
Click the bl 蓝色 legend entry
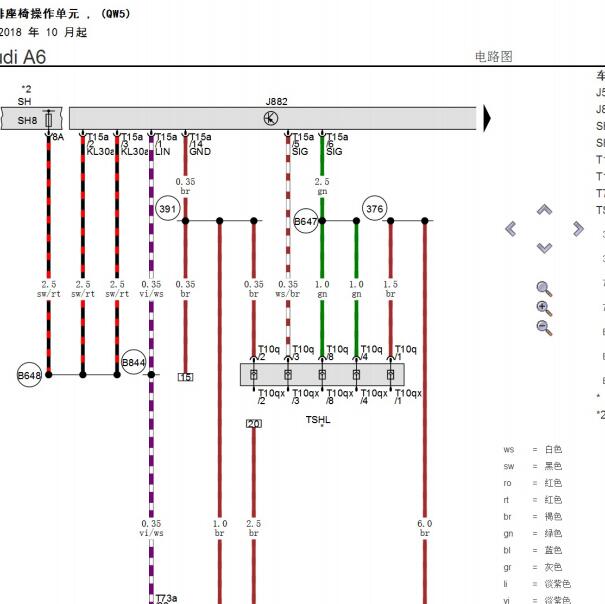point(532,550)
